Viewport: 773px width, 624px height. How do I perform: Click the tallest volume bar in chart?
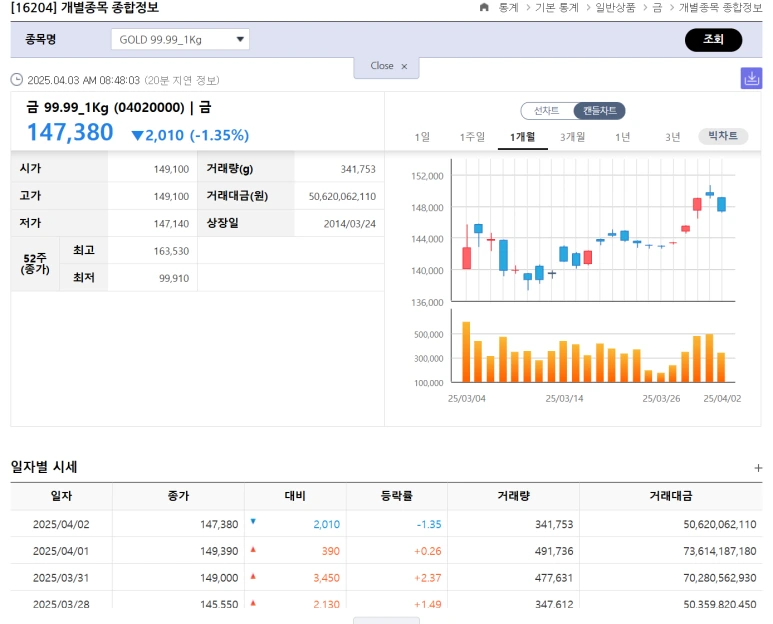click(466, 352)
